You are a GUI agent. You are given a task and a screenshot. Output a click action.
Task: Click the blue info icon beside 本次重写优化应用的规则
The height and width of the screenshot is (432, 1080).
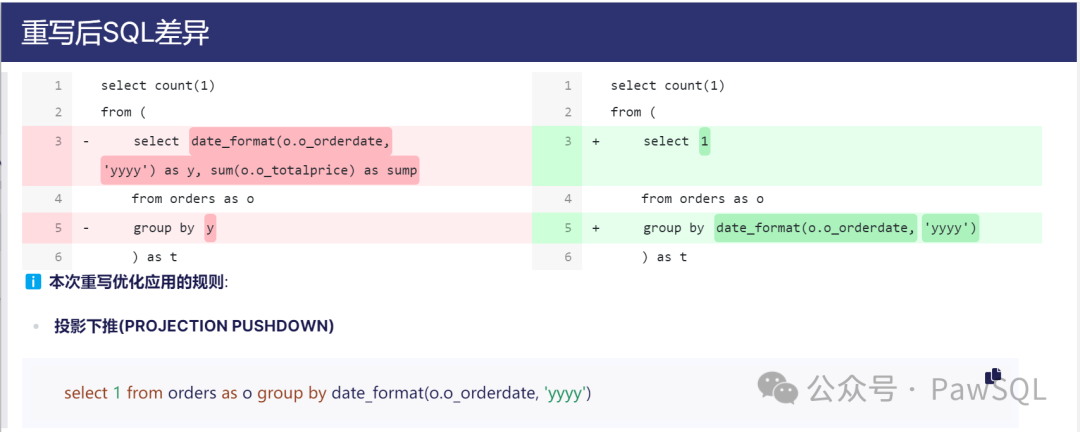33,282
